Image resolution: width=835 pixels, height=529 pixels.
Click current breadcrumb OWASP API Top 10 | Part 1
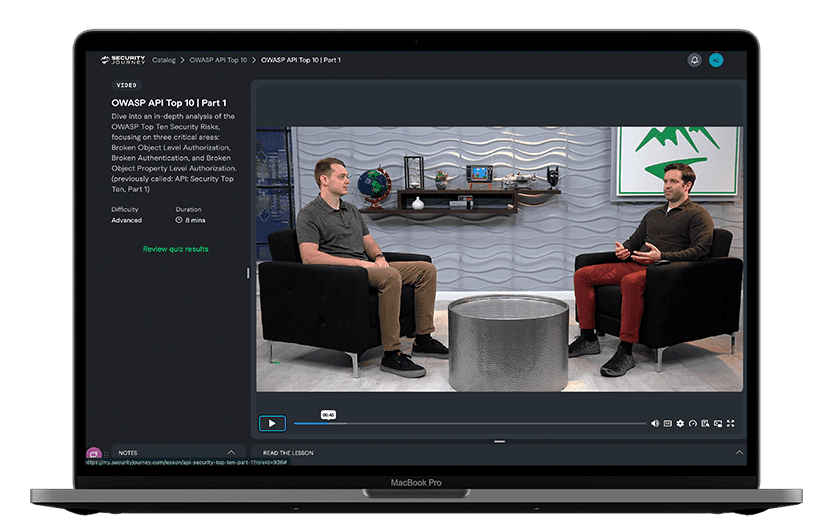tap(301, 60)
